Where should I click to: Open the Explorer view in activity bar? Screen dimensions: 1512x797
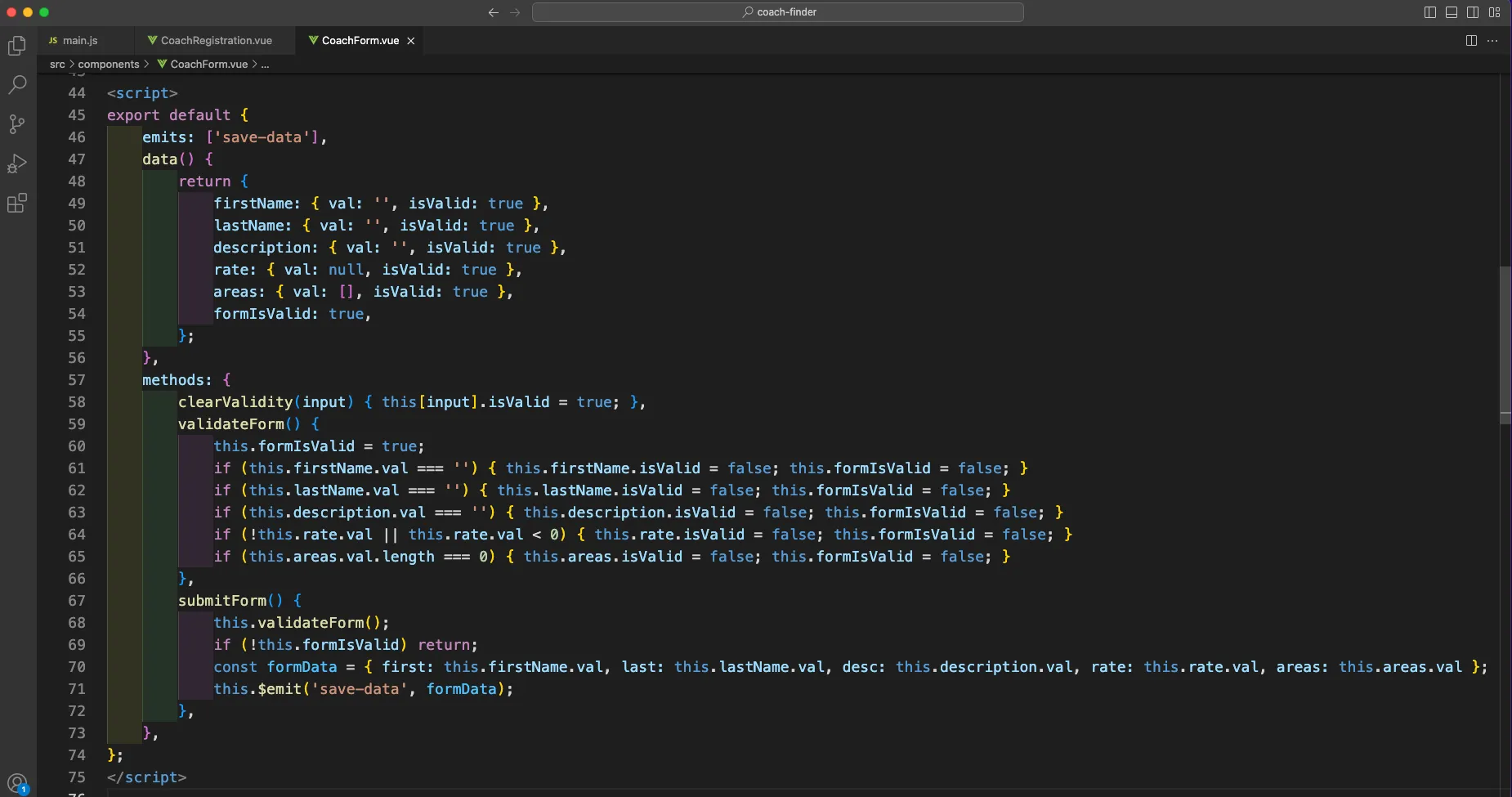pyautogui.click(x=17, y=46)
